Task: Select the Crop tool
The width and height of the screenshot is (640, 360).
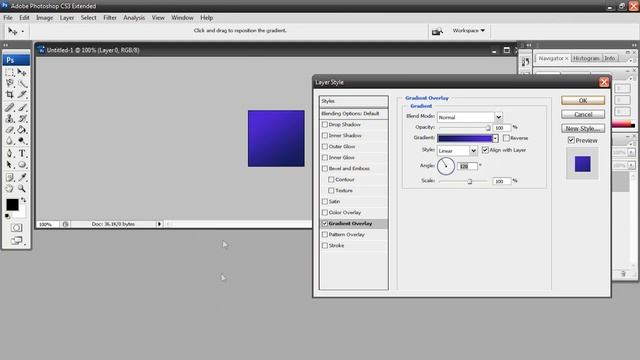Action: click(9, 95)
